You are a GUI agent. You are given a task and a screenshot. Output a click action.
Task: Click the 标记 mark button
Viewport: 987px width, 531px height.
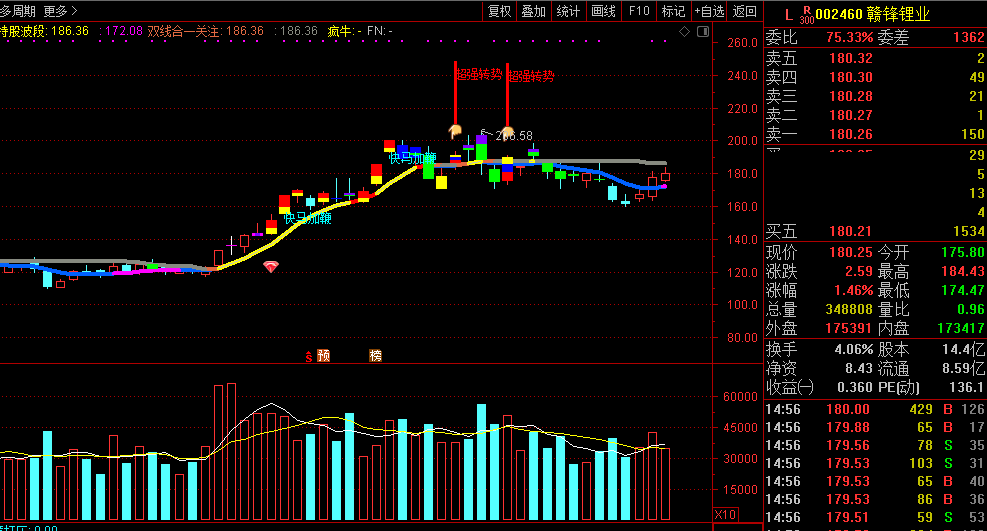[x=673, y=11]
